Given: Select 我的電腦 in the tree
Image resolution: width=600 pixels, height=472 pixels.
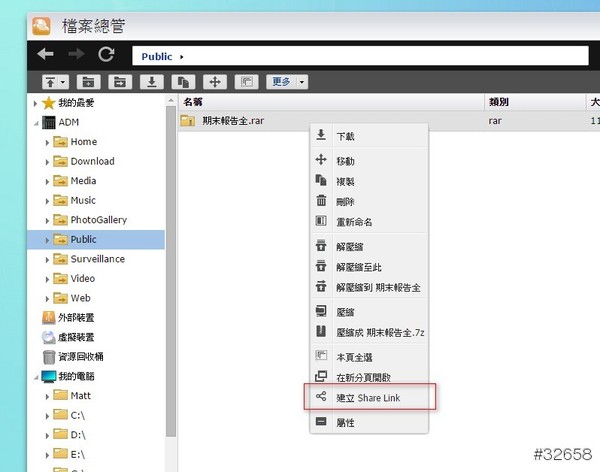Looking at the screenshot, I should point(68,376).
